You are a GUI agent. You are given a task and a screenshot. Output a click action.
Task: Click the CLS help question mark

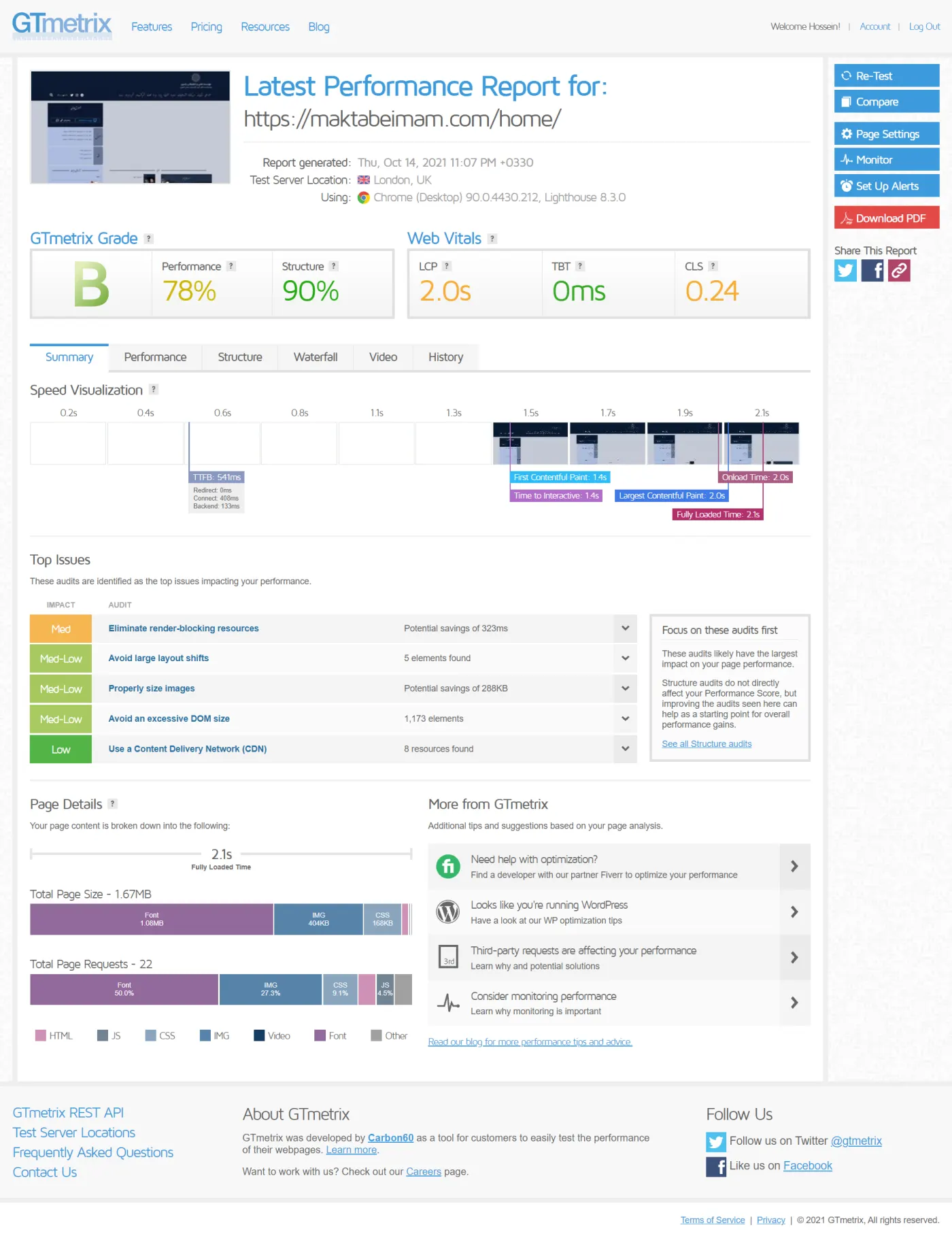[x=713, y=266]
